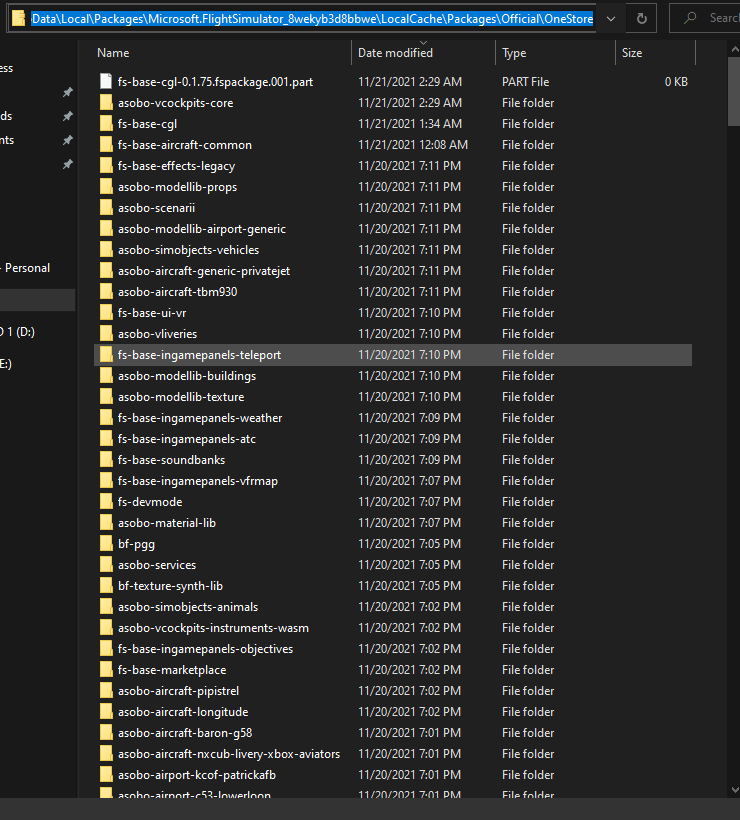Screen dimensions: 740x820
Task: Click the scroll up arrow of the file list
Action: pyautogui.click(x=733, y=48)
